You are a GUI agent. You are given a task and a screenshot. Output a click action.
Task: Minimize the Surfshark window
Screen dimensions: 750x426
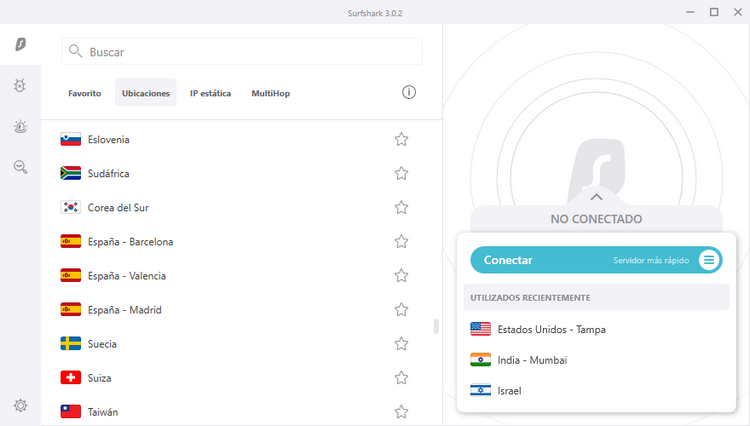click(x=690, y=12)
